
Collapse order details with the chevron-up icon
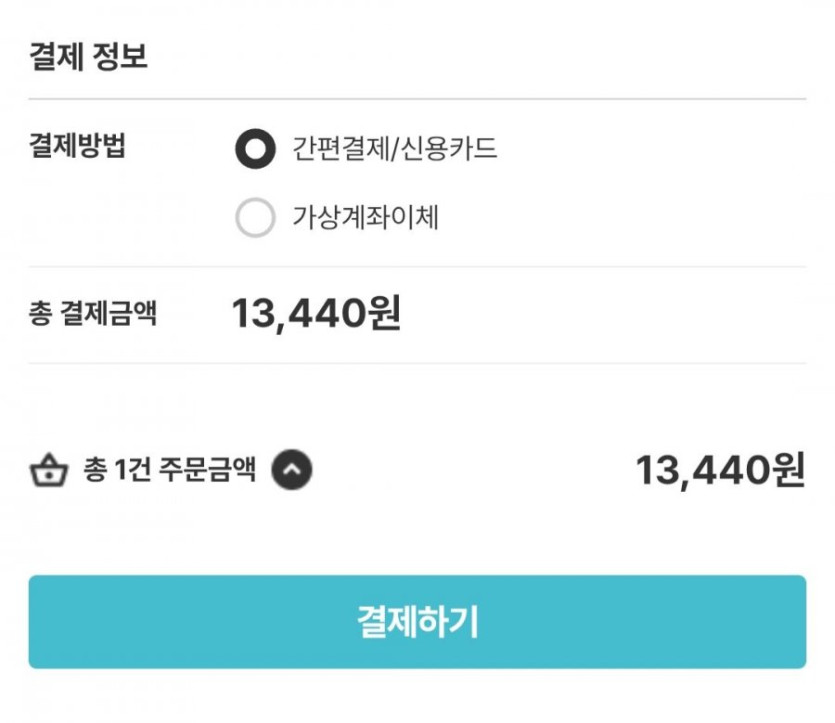pyautogui.click(x=292, y=470)
